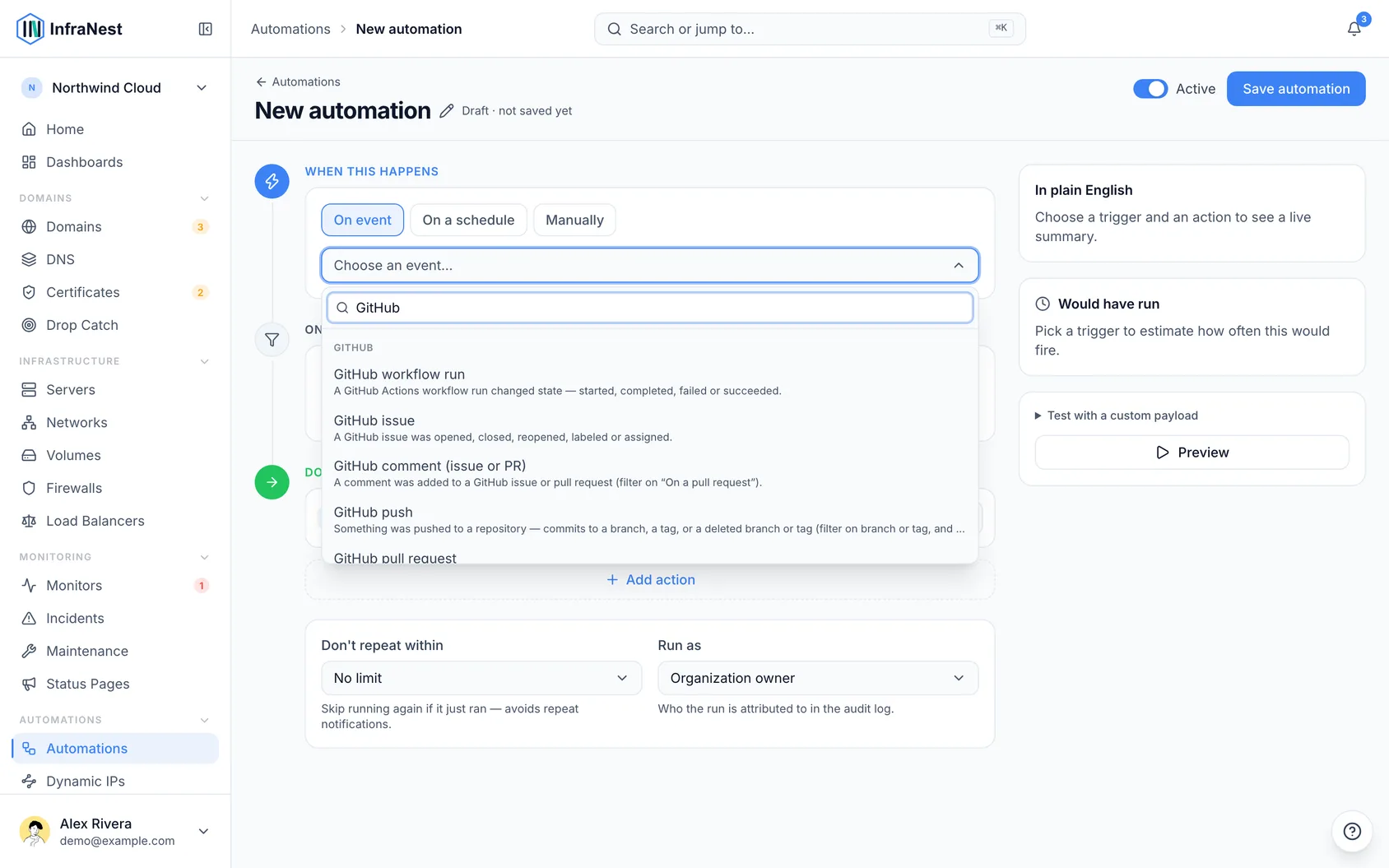Click the Dashboards grid icon
1389x868 pixels.
tap(29, 162)
